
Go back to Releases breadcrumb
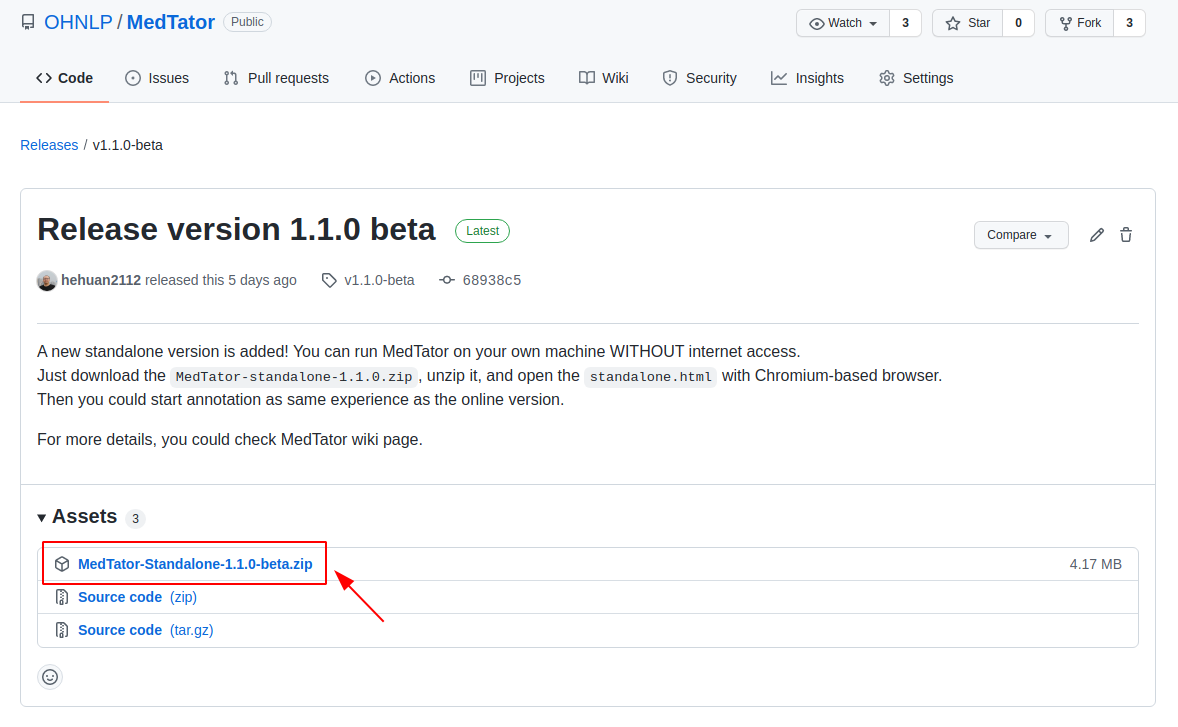pyautogui.click(x=49, y=145)
